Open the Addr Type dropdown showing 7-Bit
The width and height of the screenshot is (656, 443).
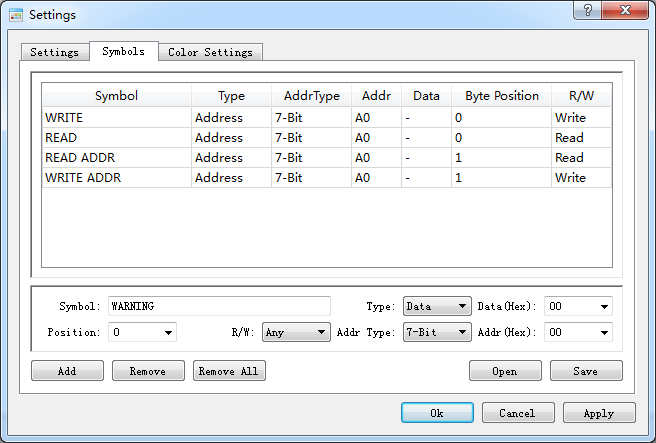437,332
